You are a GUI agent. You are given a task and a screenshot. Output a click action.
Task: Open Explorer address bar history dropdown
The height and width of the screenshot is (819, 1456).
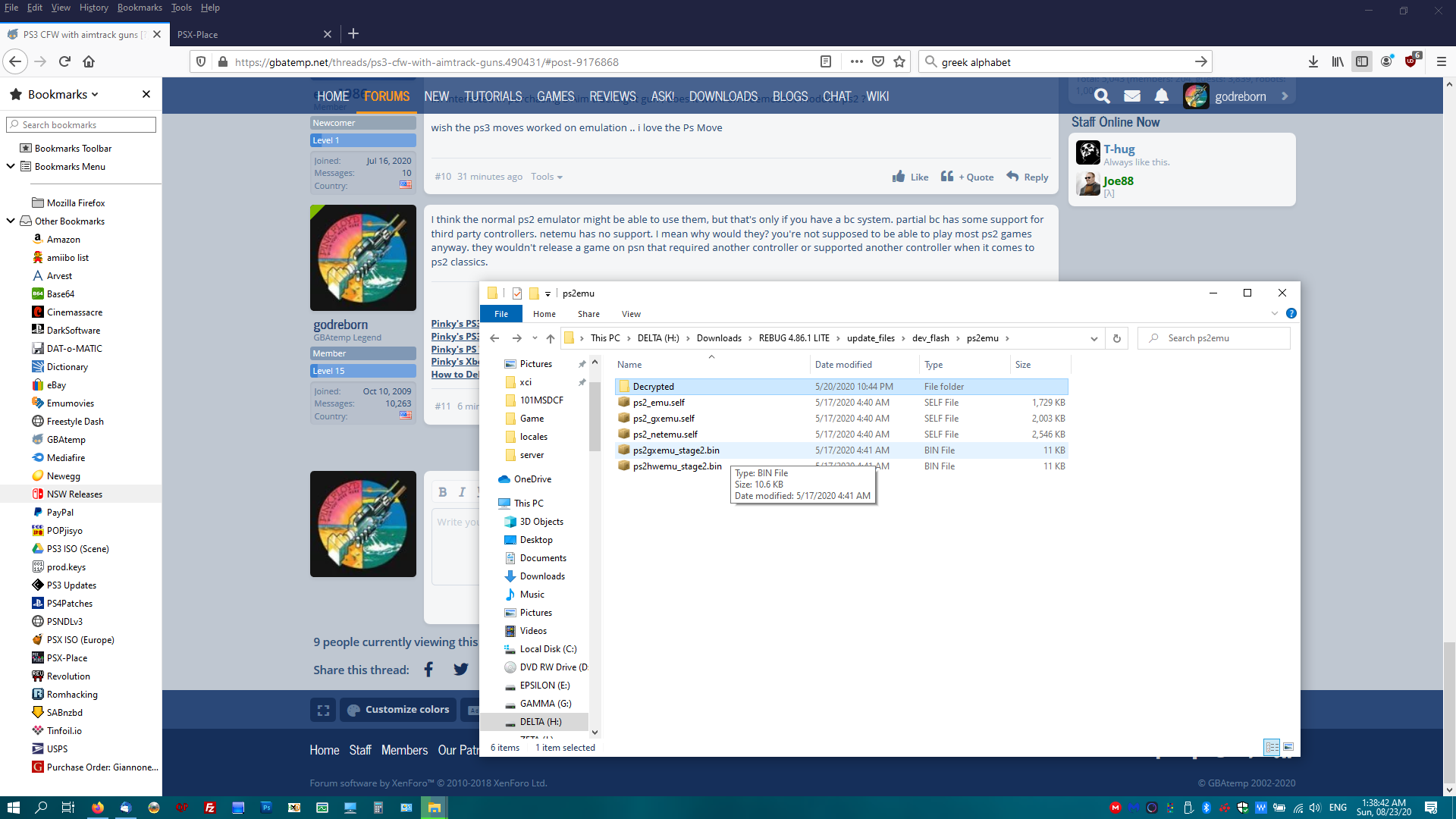coord(1094,338)
